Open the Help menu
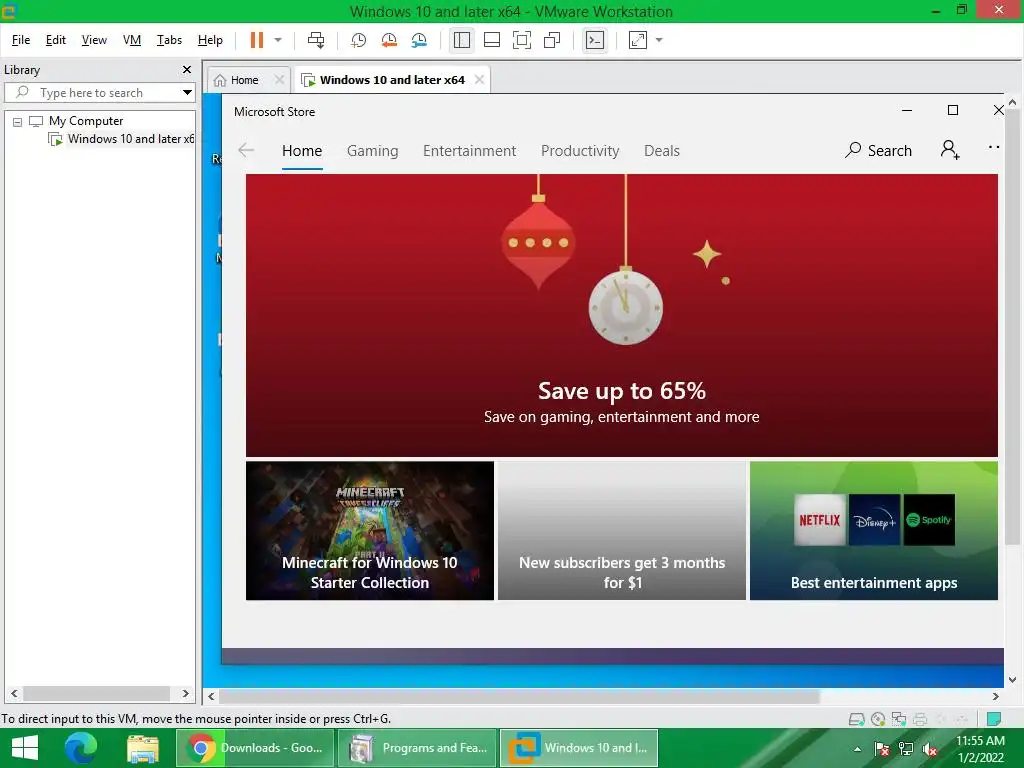Screen dimensions: 1024x768 click(x=210, y=40)
